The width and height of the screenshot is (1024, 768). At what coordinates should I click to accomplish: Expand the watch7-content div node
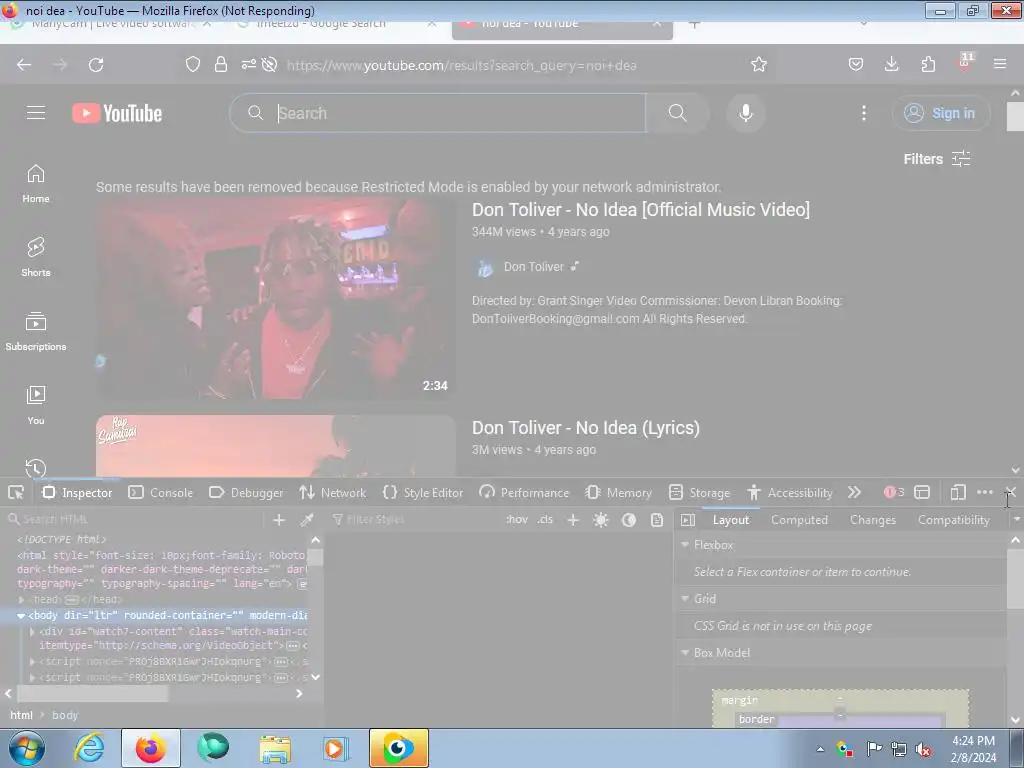(x=32, y=632)
